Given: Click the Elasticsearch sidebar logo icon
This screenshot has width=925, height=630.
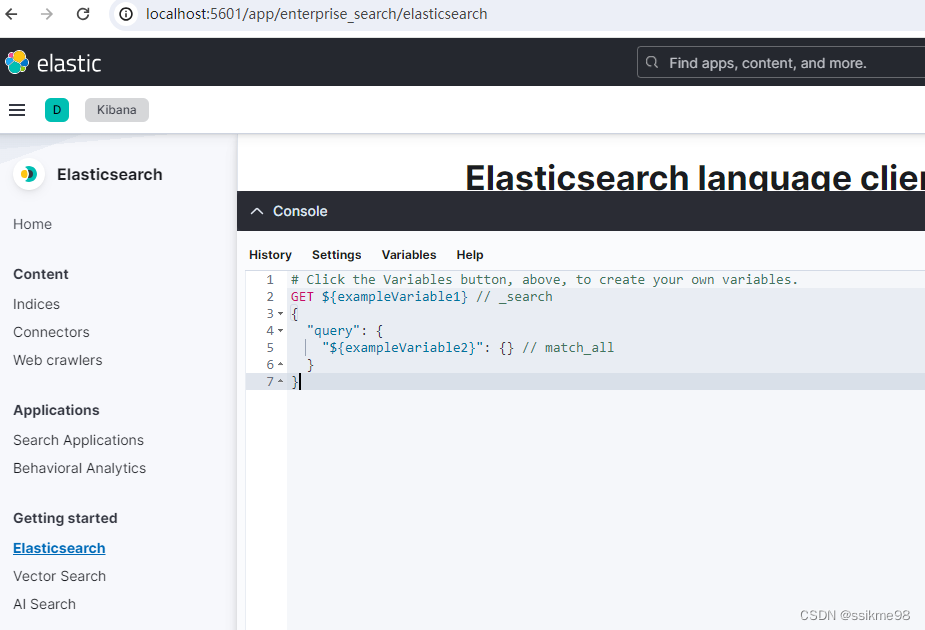Looking at the screenshot, I should (x=29, y=174).
